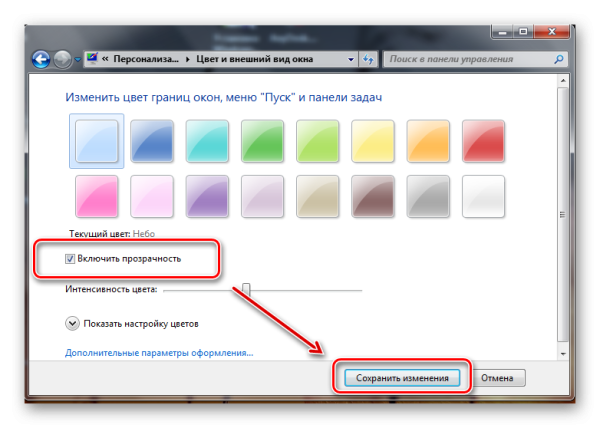Select the selected sky-blue color swatch

click(x=96, y=139)
